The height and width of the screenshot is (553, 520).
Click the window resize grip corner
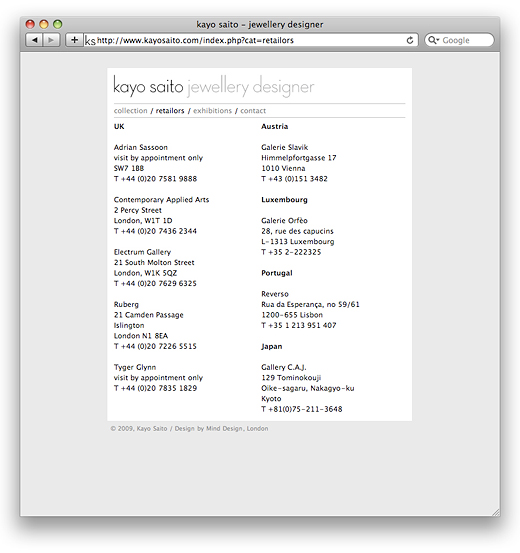tap(496, 512)
